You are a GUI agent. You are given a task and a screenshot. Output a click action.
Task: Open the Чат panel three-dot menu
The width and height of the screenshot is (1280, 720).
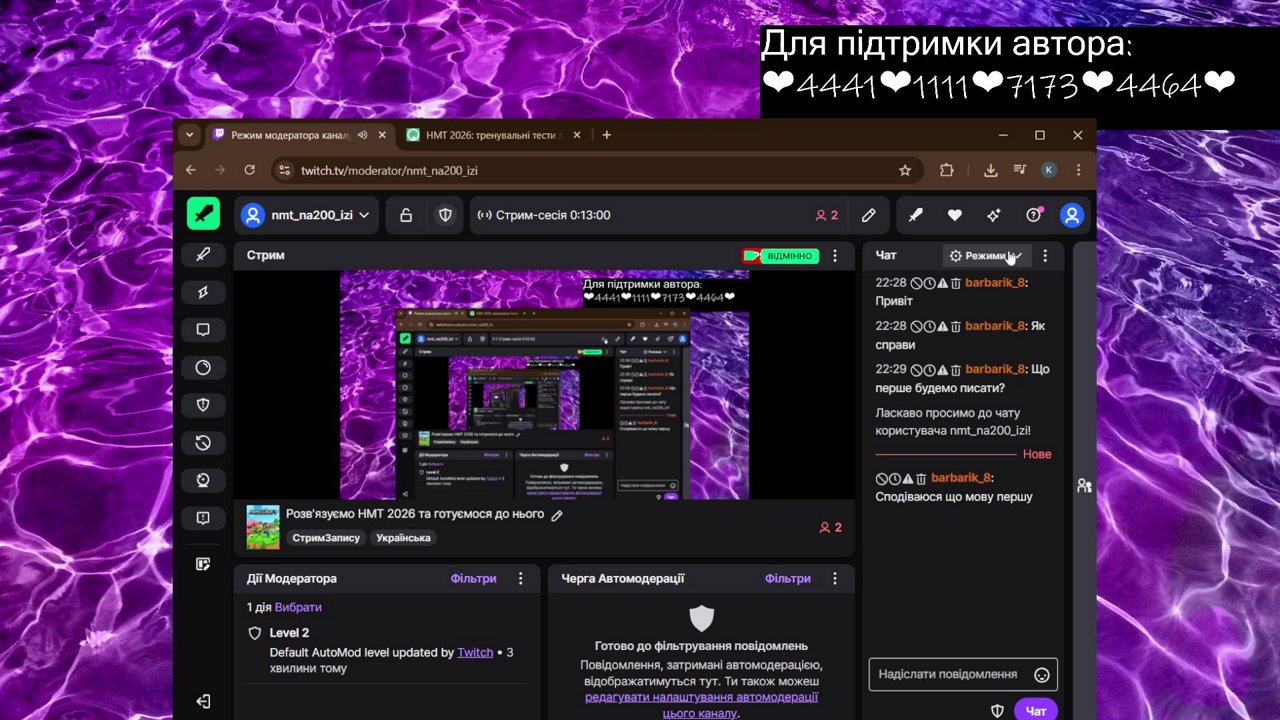[x=1045, y=256]
